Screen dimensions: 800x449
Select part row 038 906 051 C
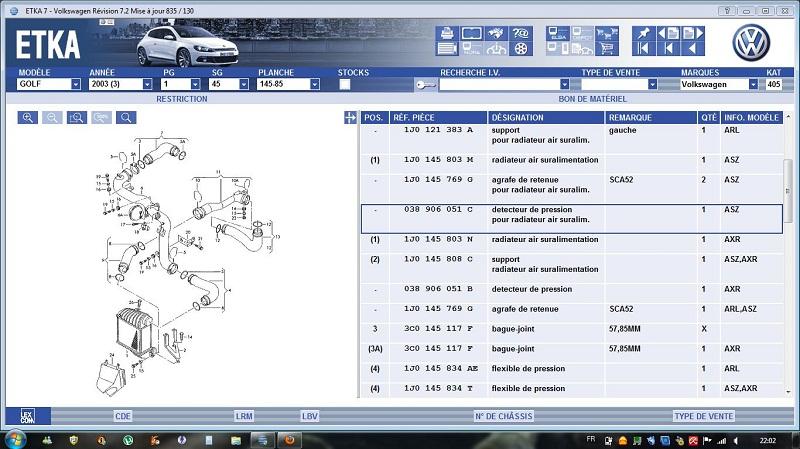pos(571,219)
